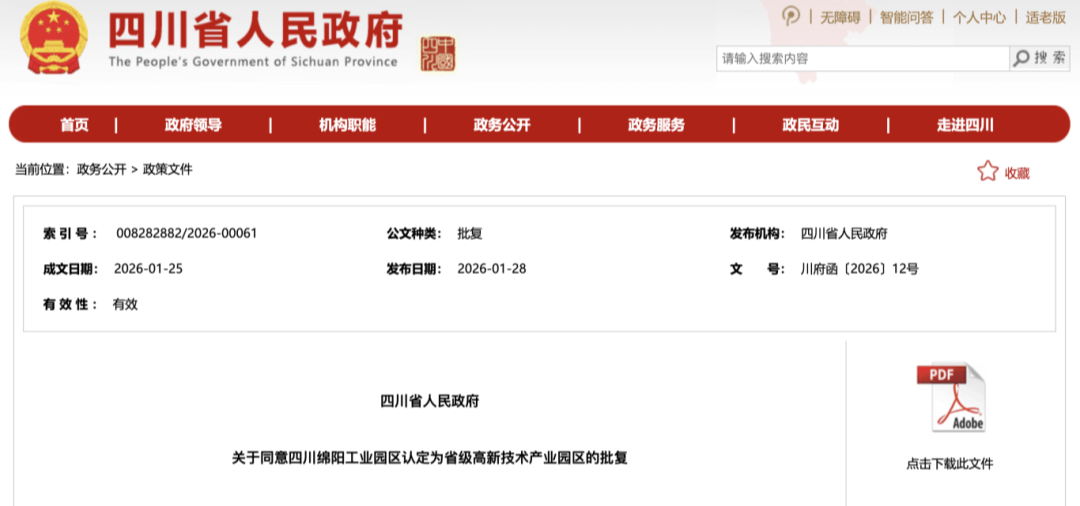Open the 政府领导 menu
Image resolution: width=1080 pixels, height=506 pixels.
(193, 125)
